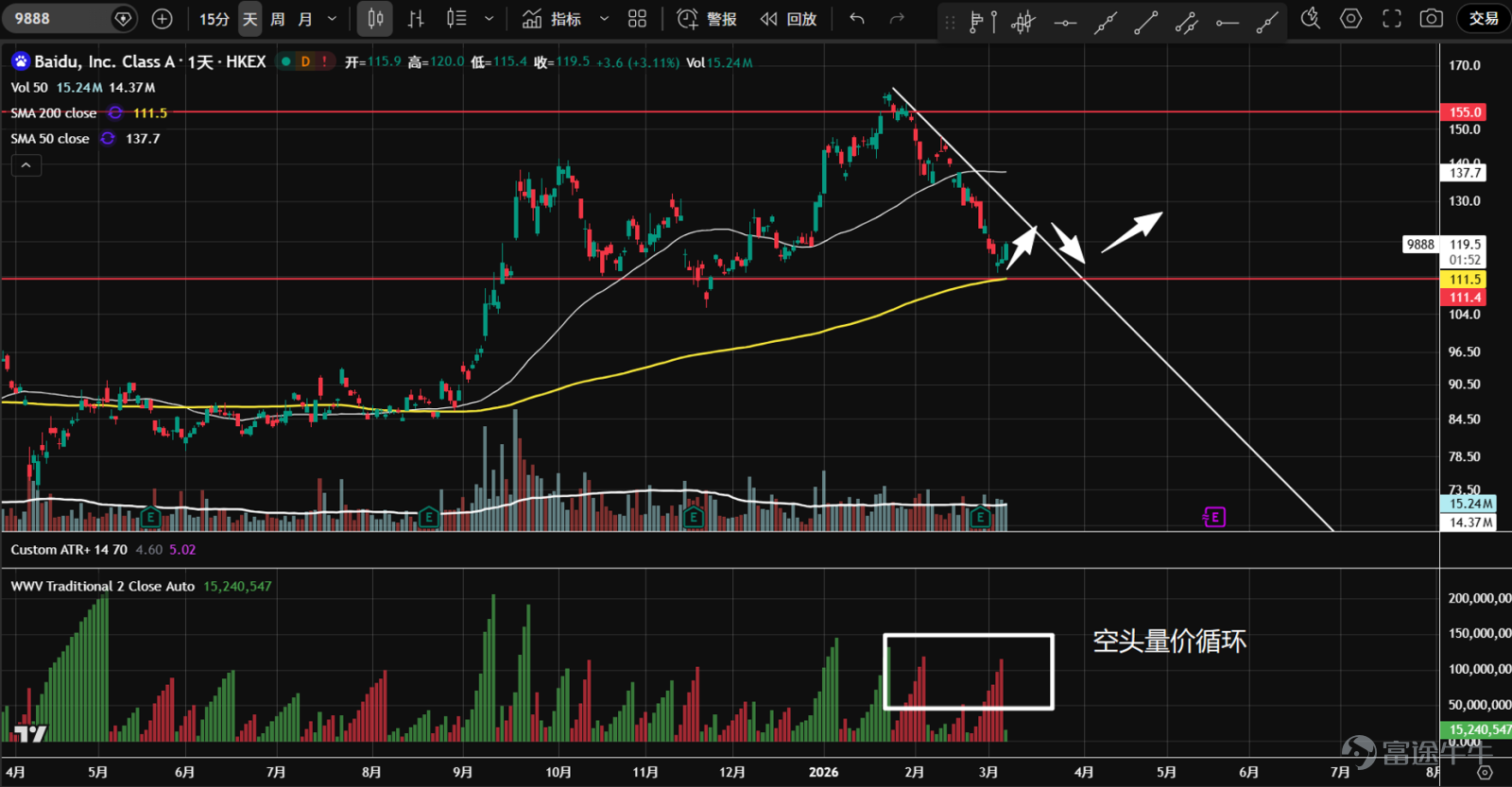Screen dimensions: 1512x787
Task: Click the green E earnings marker near late May
Action: (149, 517)
